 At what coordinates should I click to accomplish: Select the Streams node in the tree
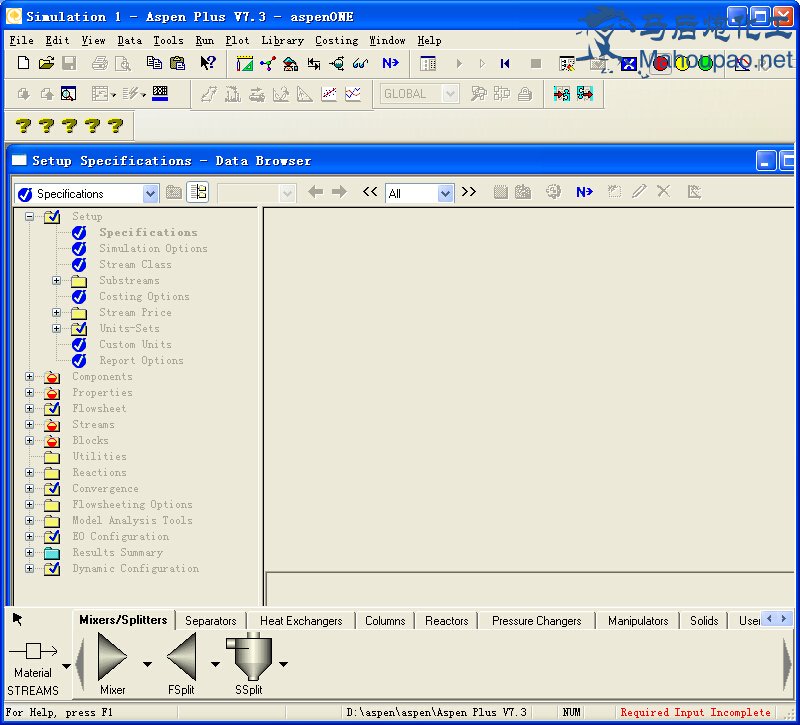93,424
